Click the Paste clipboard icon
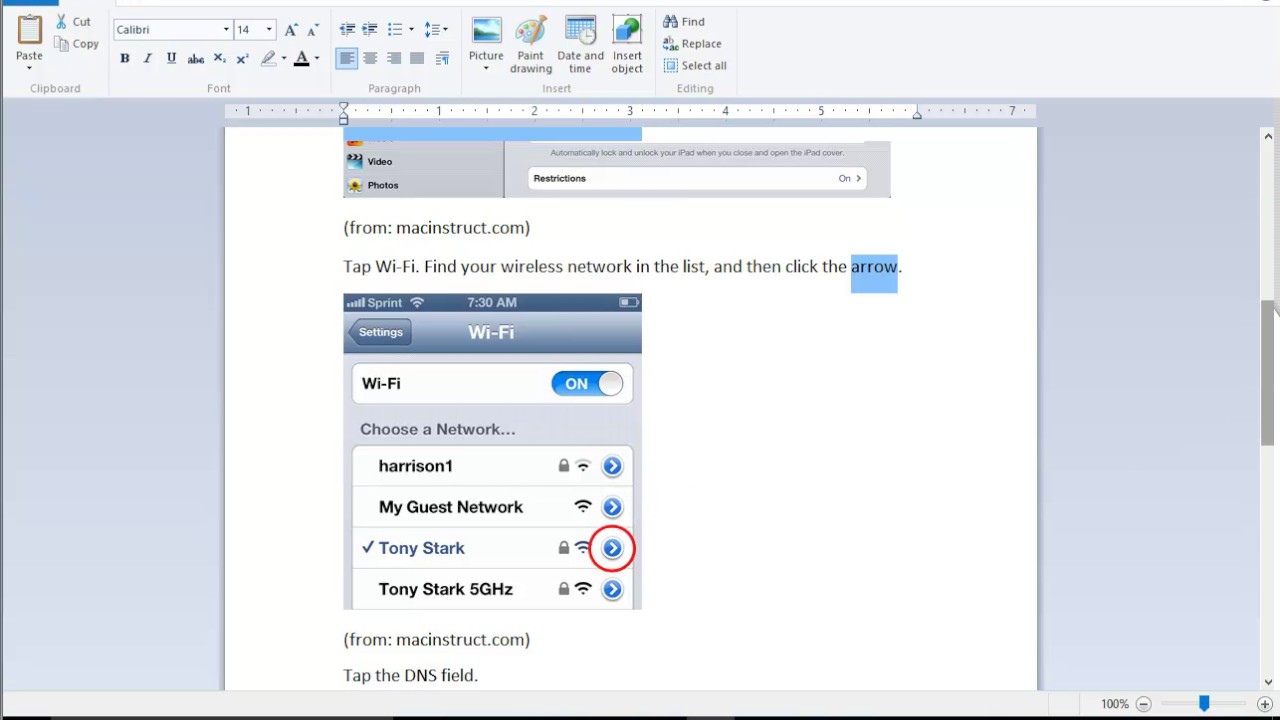This screenshot has width=1280, height=720. pos(29,30)
